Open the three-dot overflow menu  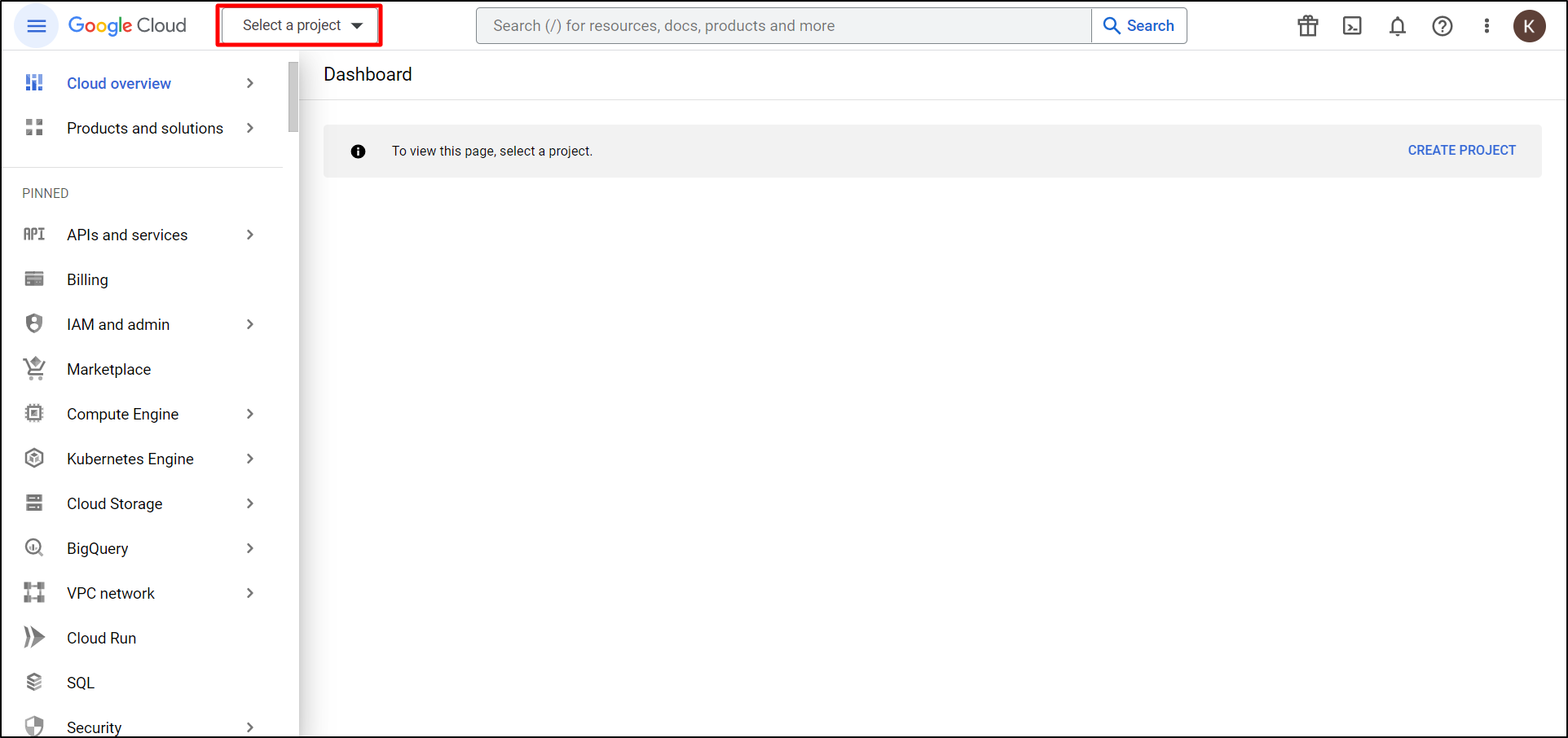tap(1487, 25)
